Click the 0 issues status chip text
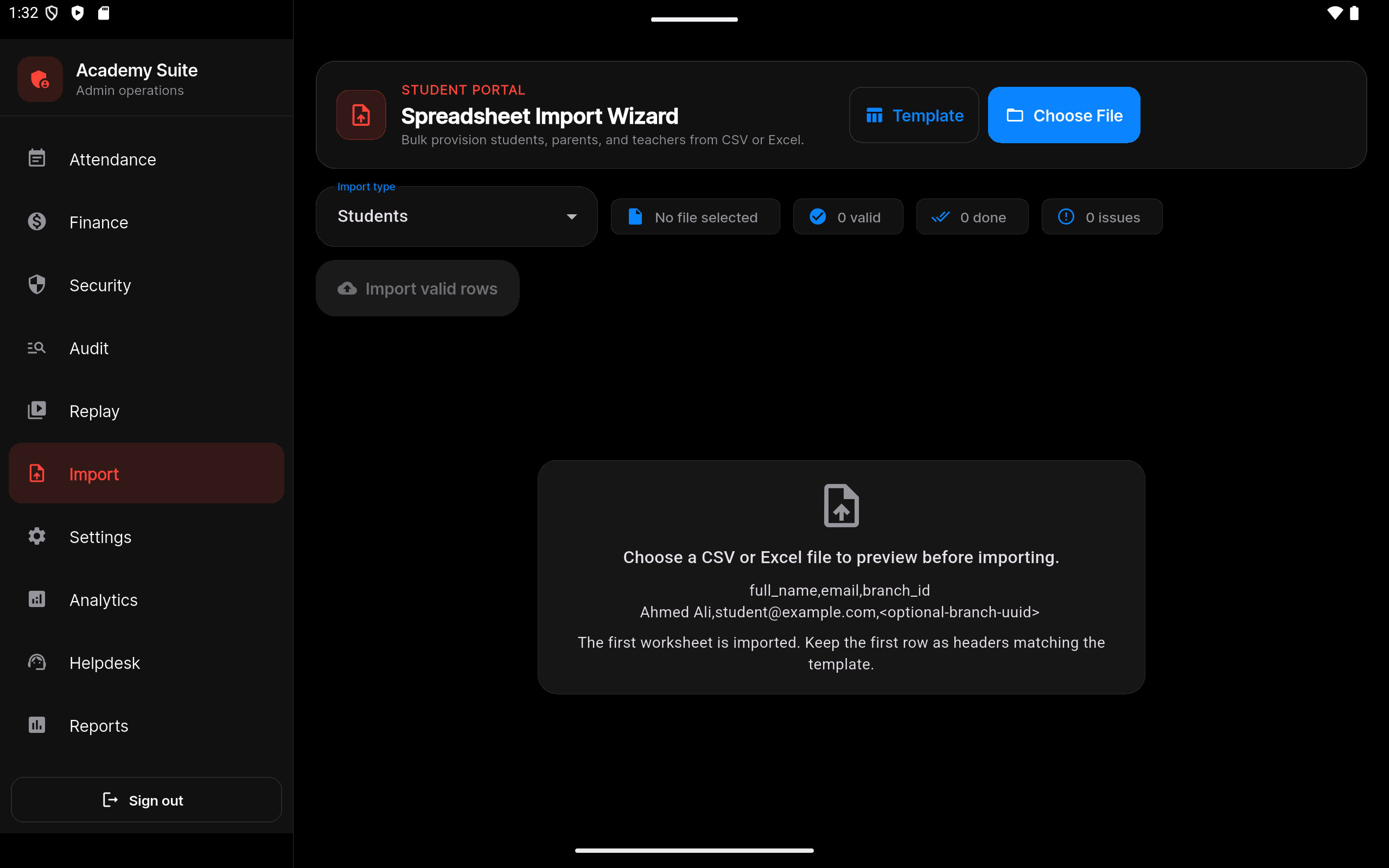The height and width of the screenshot is (868, 1389). tap(1112, 218)
